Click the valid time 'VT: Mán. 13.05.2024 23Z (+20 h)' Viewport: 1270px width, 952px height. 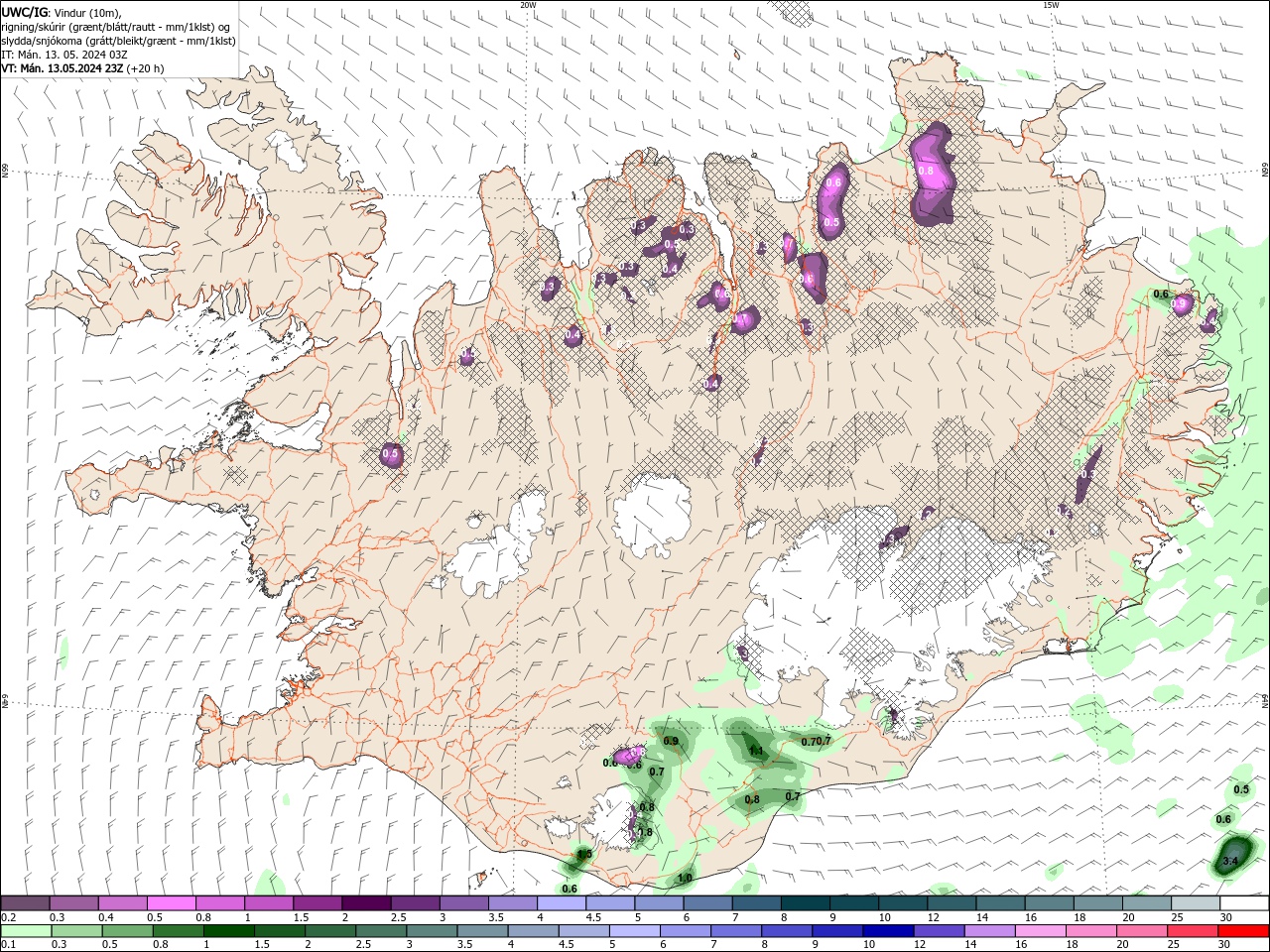(82, 68)
